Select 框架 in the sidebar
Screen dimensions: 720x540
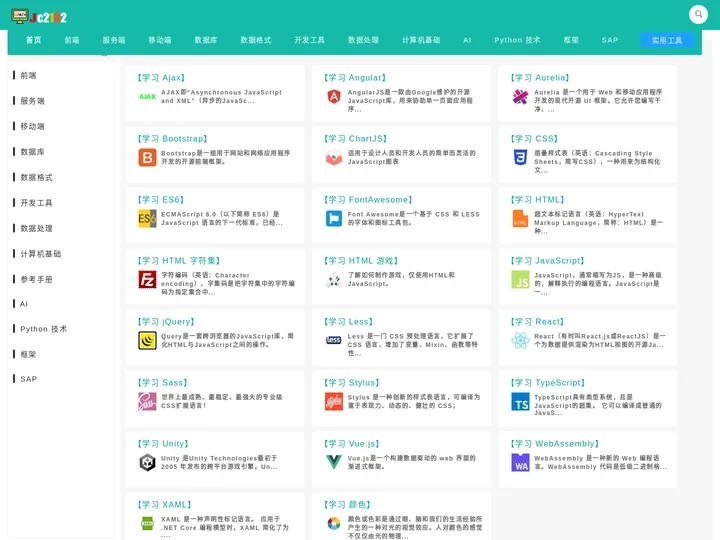28,354
